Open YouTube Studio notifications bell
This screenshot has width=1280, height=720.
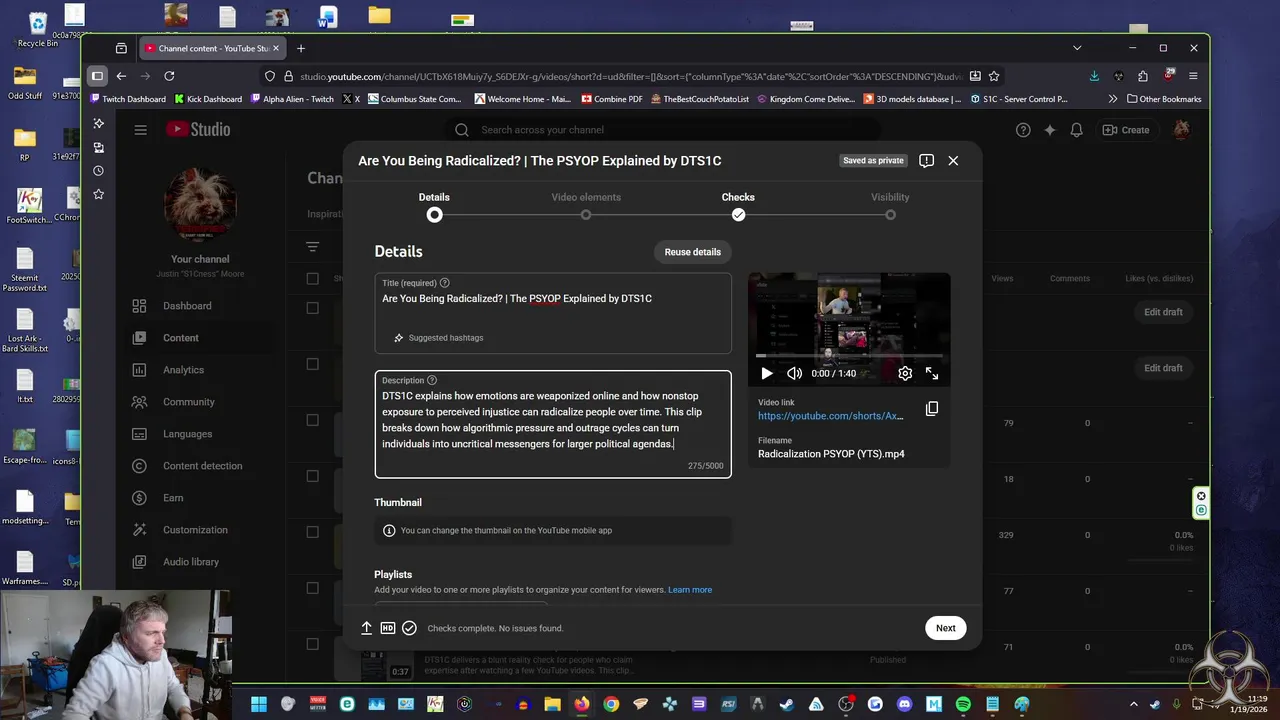click(1077, 130)
